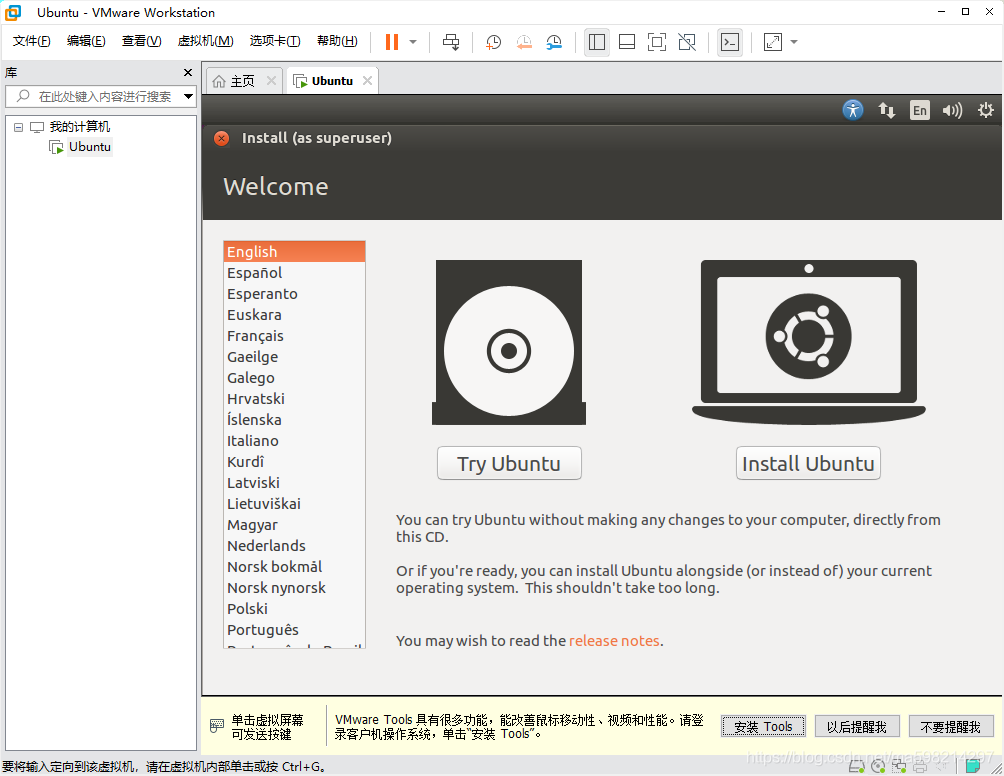This screenshot has height=776, width=1004.
Task: Select Esperanto in the language list
Action: click(295, 294)
